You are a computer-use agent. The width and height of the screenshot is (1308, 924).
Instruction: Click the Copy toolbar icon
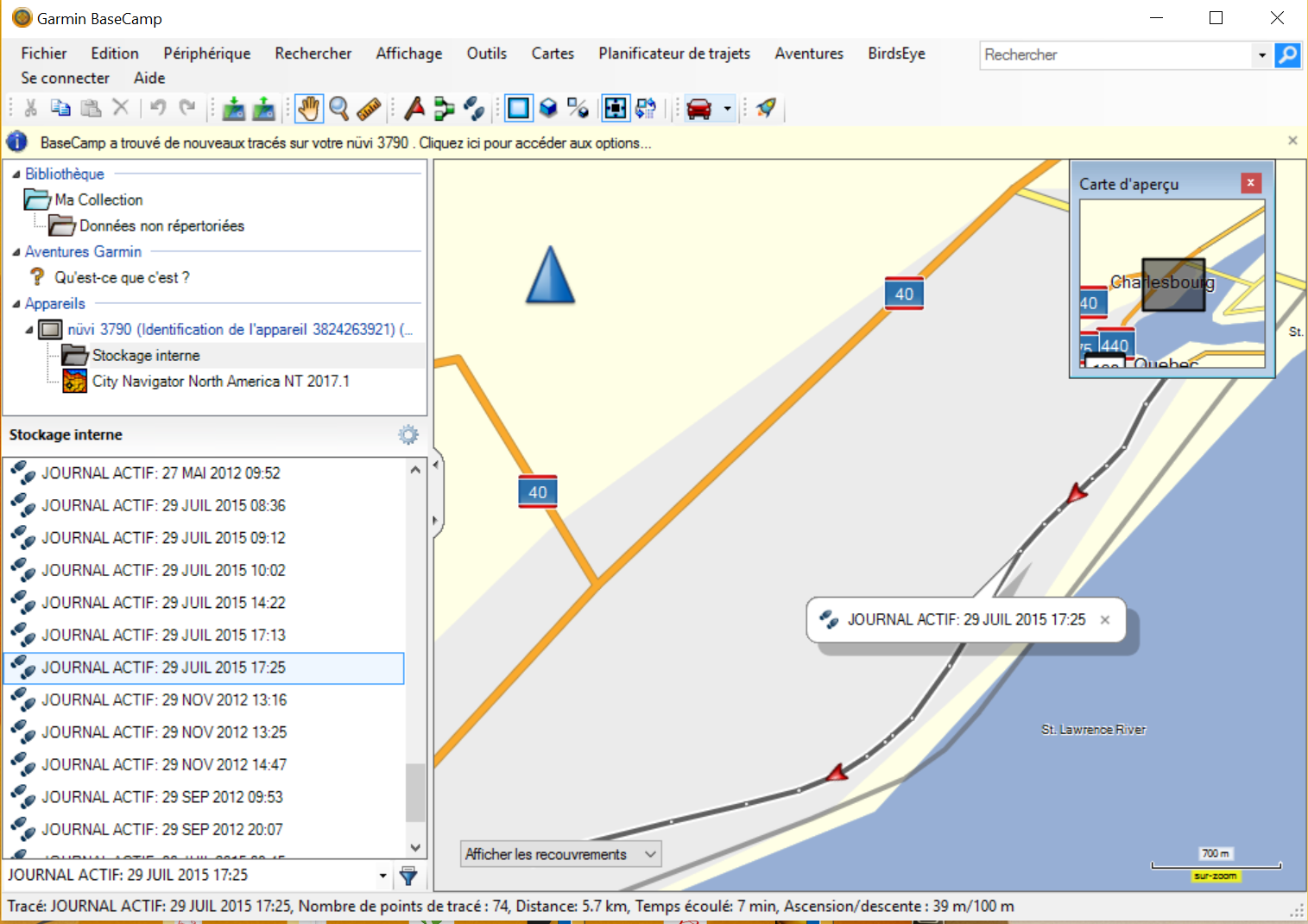click(x=60, y=108)
